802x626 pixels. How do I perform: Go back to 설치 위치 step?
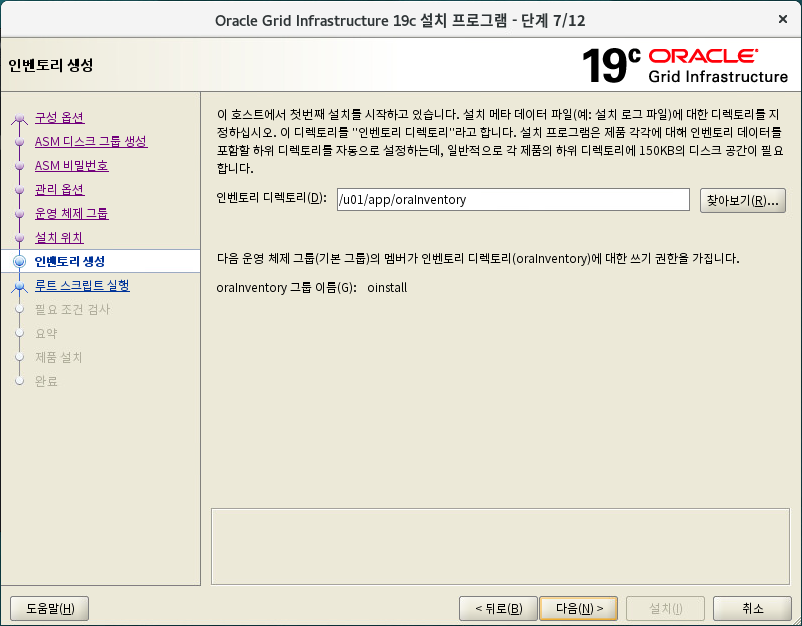coord(59,237)
